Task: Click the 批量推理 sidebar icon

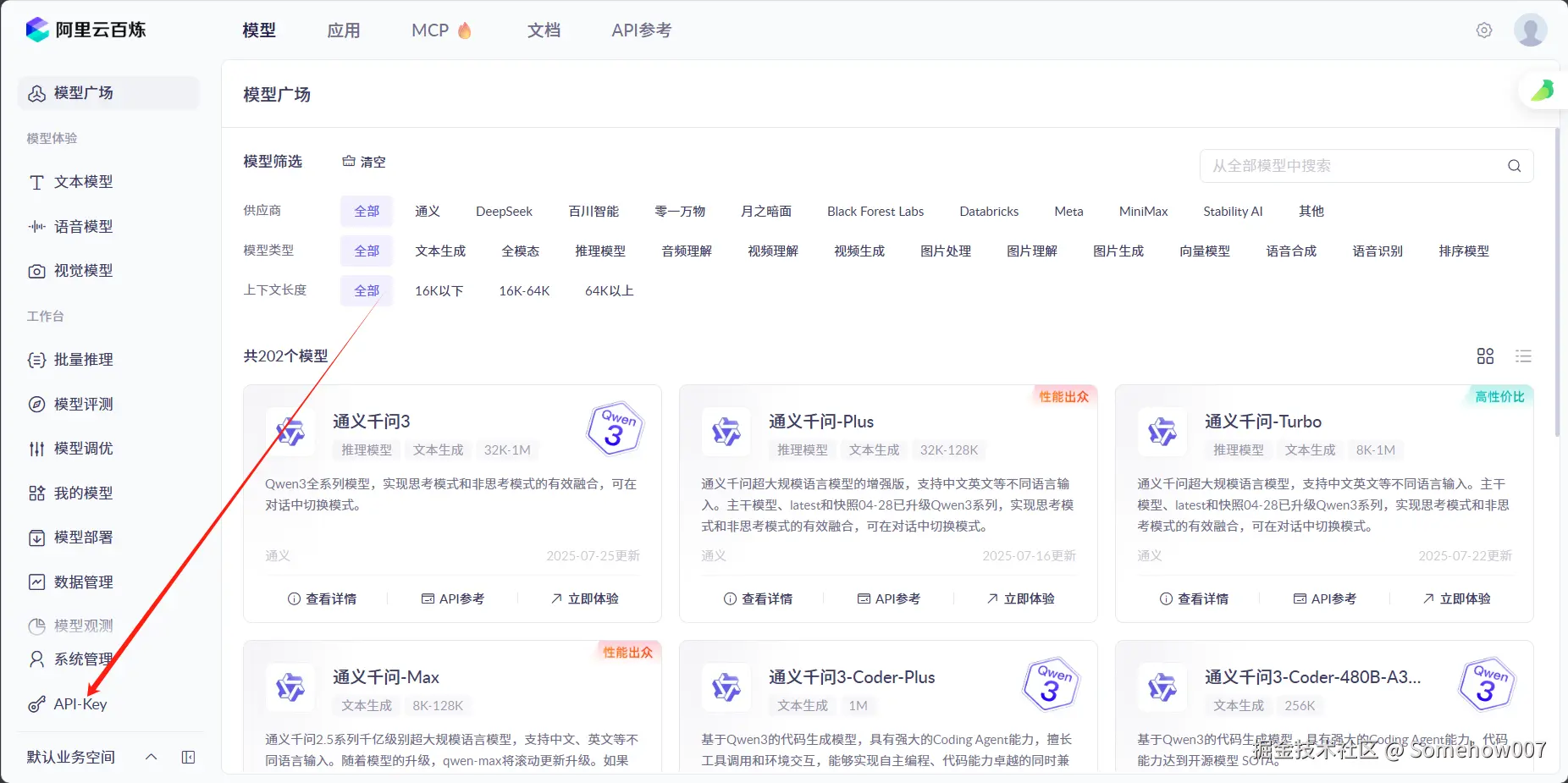Action: [x=36, y=360]
